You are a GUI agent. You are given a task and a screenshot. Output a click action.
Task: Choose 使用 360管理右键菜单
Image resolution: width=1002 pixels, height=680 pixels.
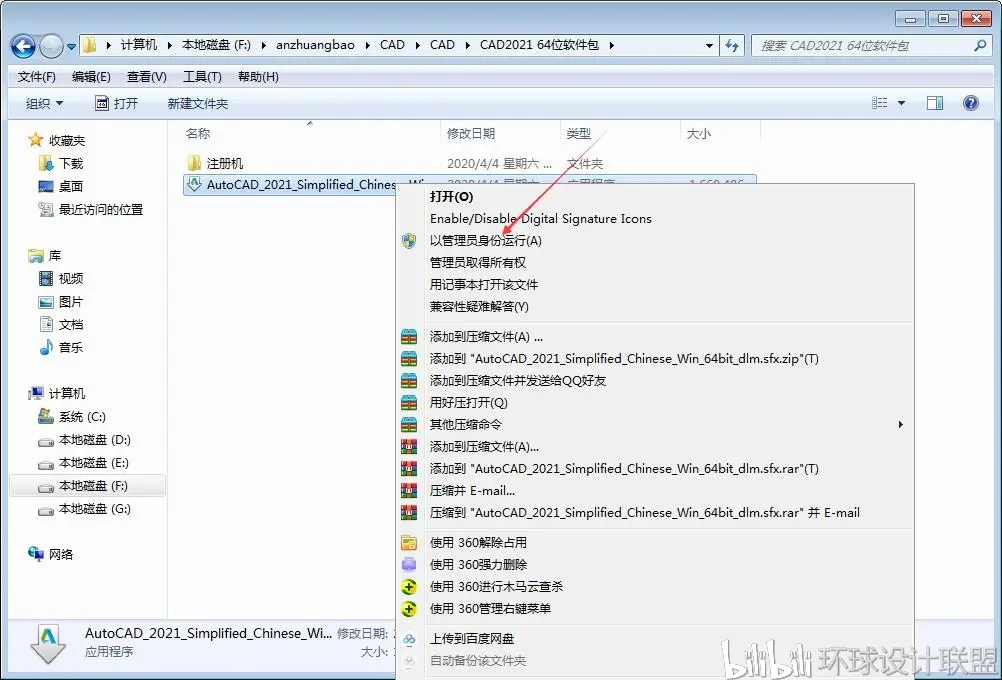click(x=490, y=608)
